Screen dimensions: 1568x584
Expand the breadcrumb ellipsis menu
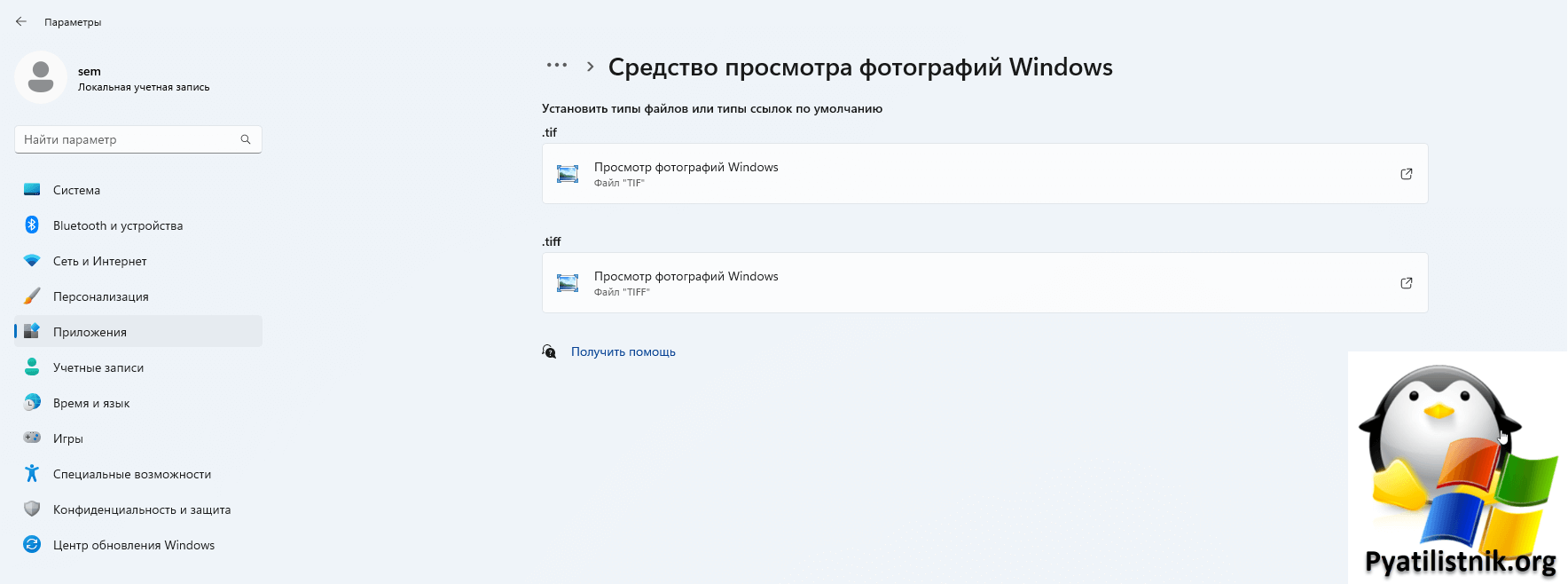click(557, 65)
